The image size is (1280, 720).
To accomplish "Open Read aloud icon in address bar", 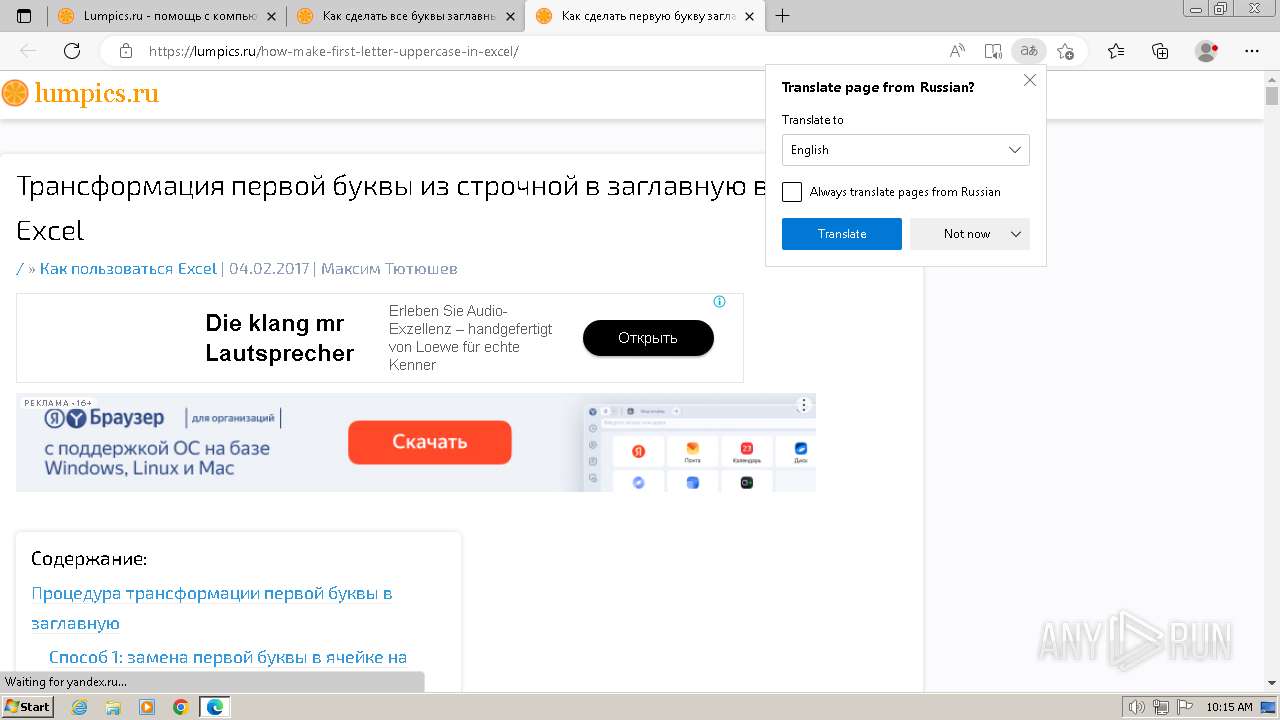I will 957,51.
